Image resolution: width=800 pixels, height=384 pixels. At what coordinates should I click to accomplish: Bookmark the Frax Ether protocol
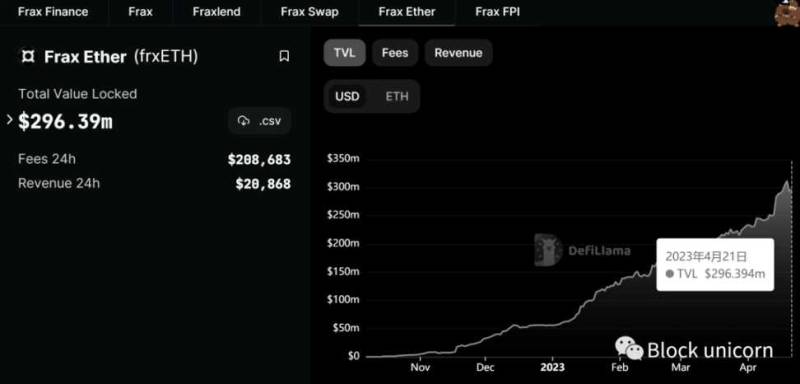click(284, 56)
